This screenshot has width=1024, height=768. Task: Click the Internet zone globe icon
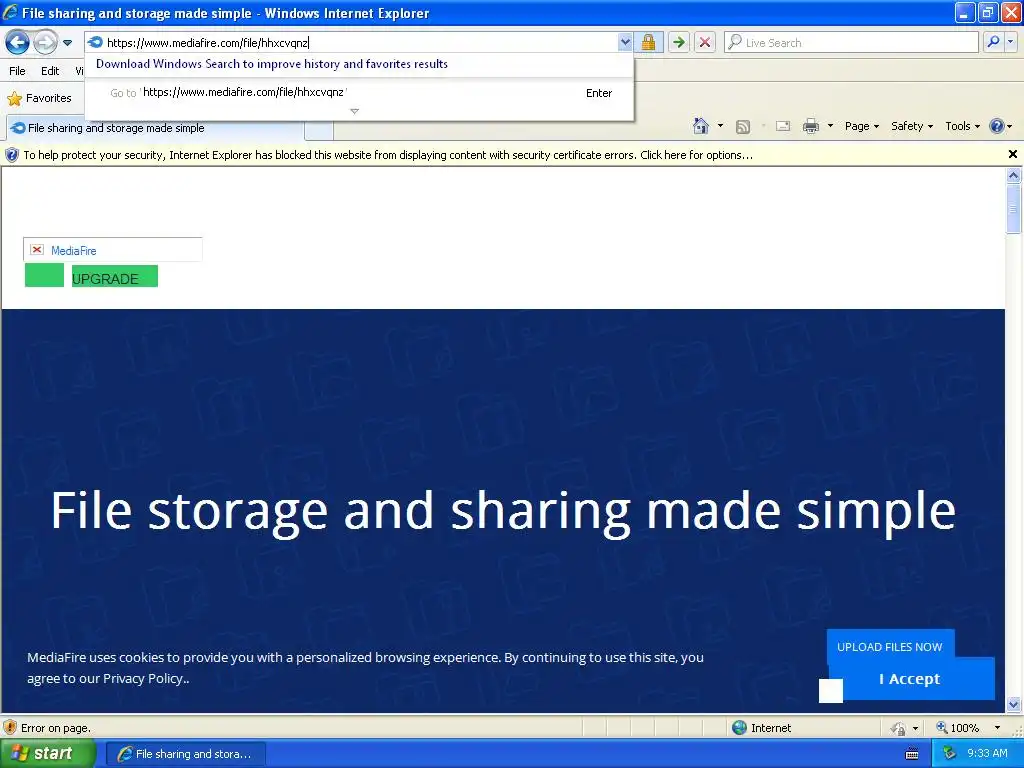tap(739, 728)
